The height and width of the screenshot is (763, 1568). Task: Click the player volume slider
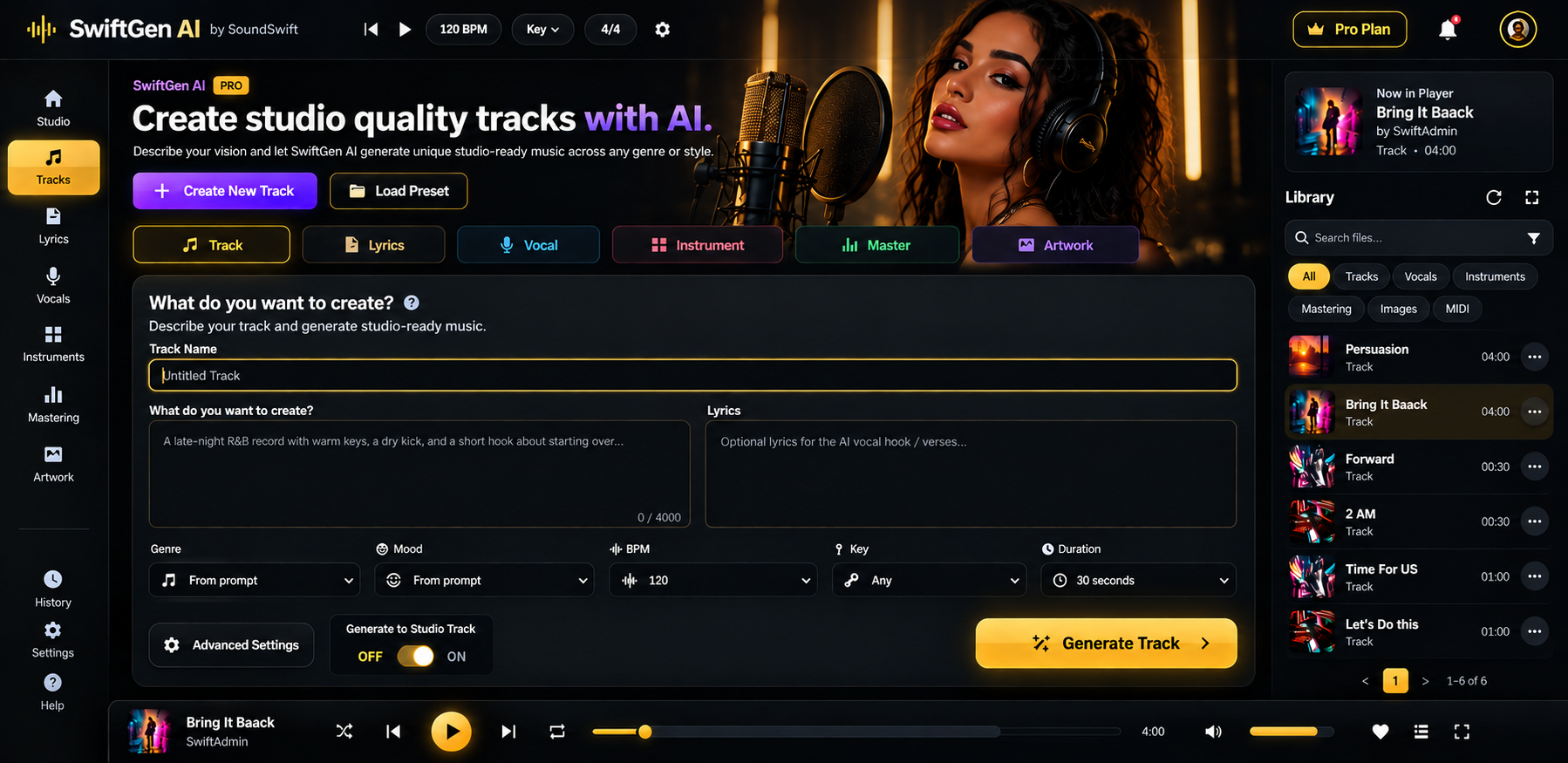1292,732
